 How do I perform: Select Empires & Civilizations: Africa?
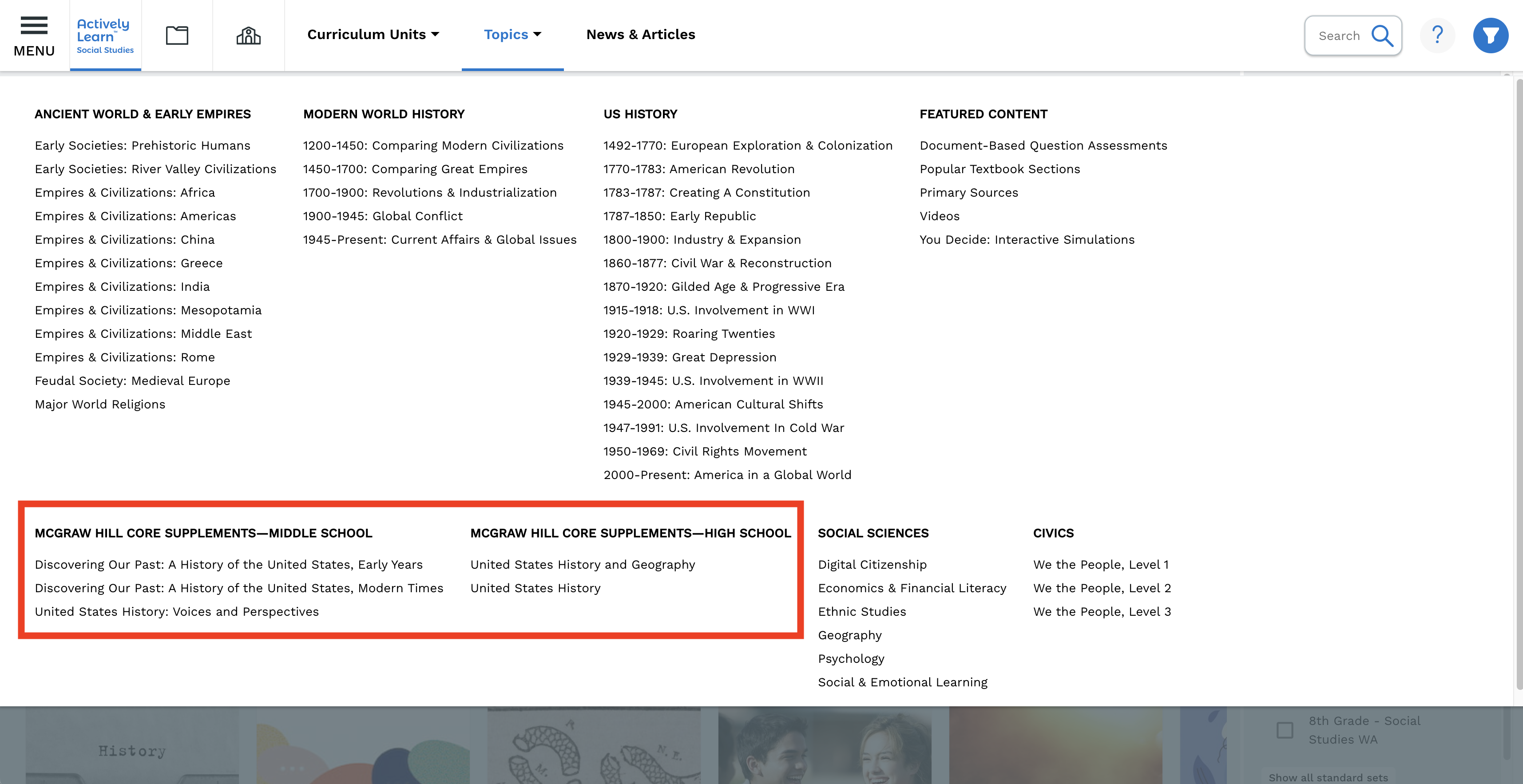125,193
